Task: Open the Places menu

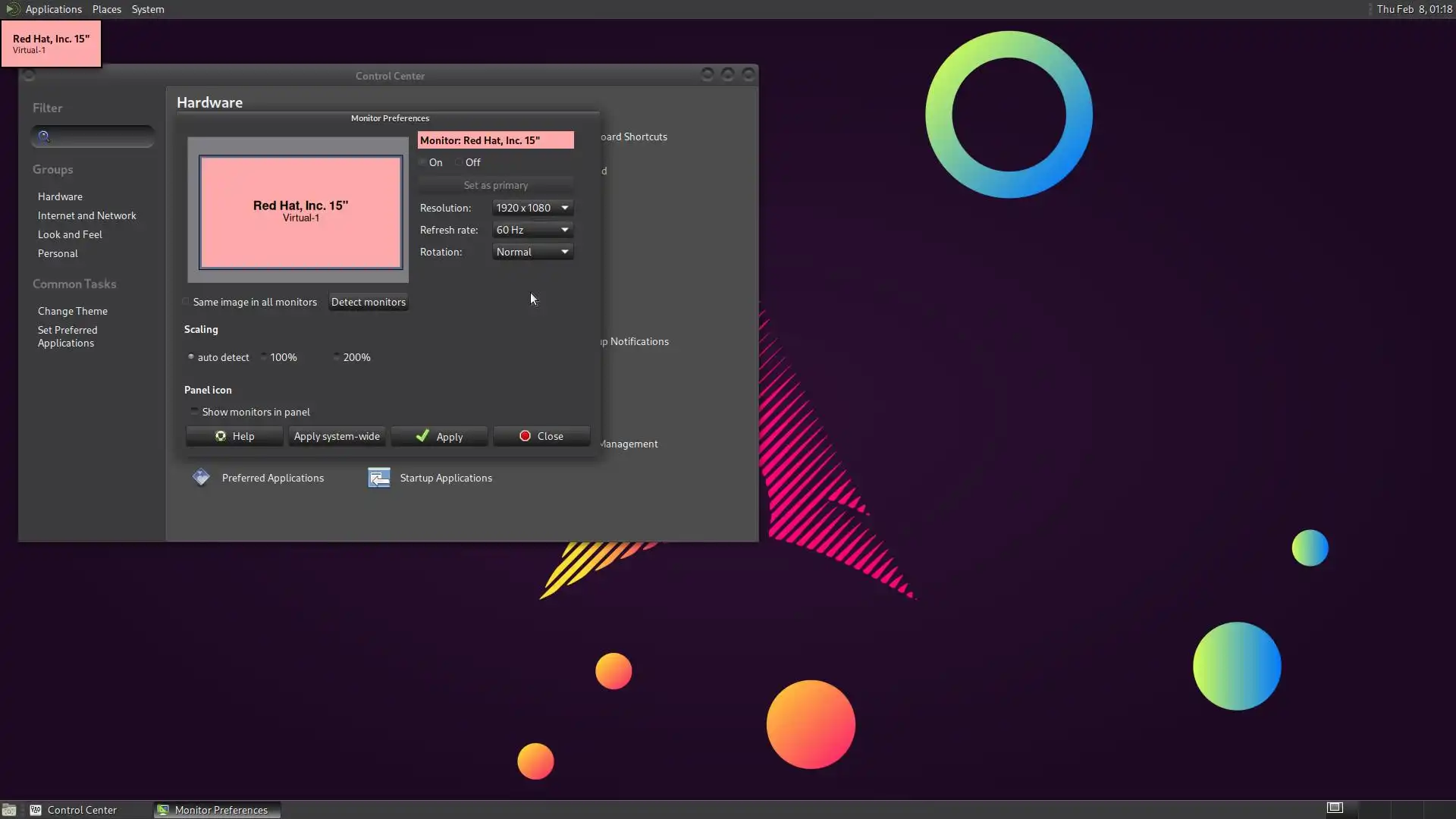Action: pos(106,9)
